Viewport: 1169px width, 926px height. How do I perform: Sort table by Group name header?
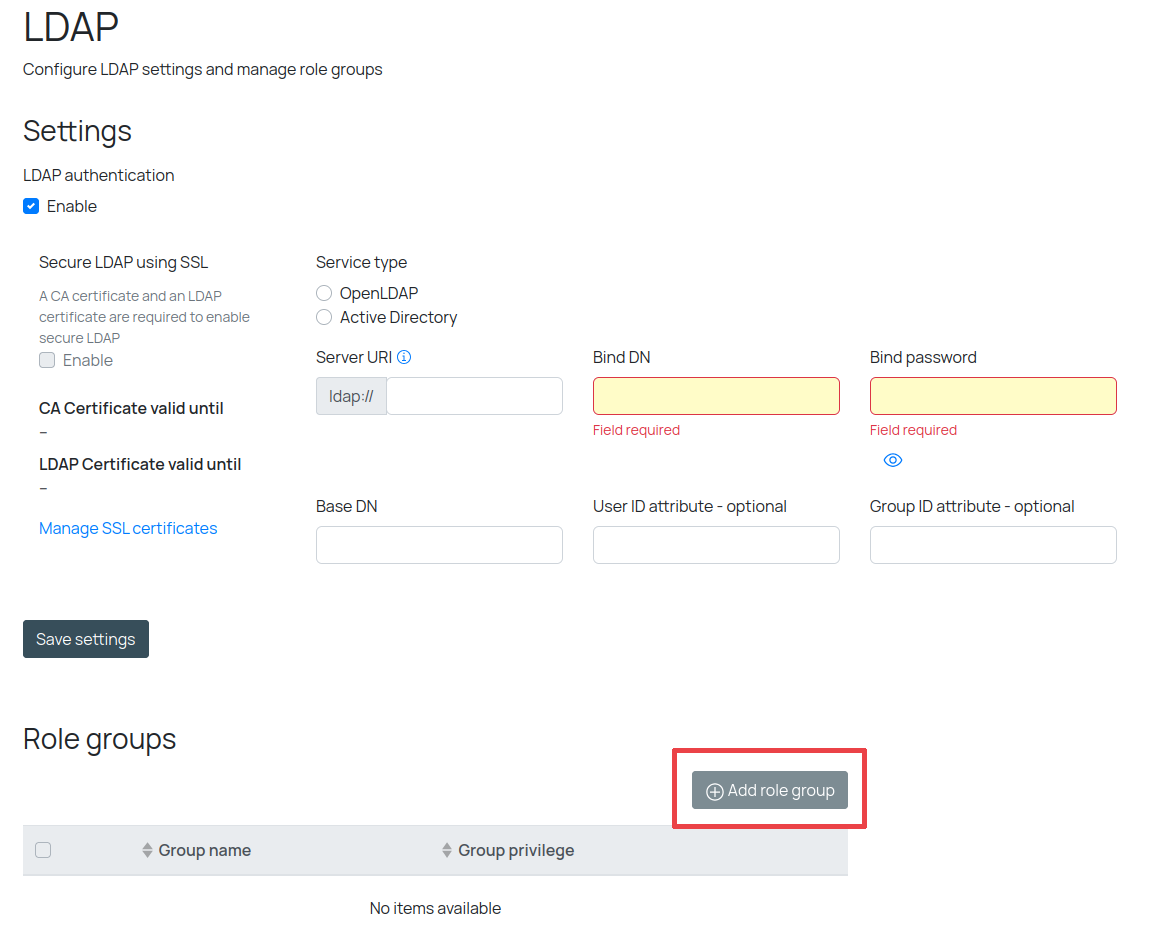click(x=205, y=850)
